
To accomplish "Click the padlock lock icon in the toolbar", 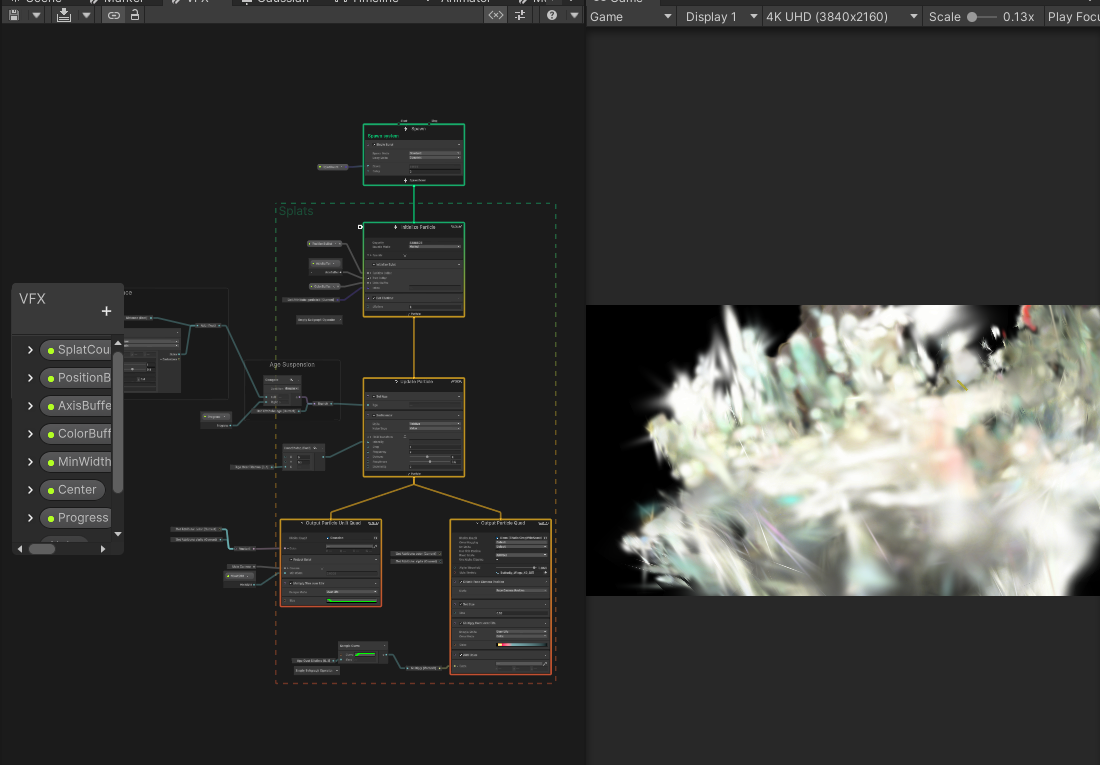I will (135, 16).
